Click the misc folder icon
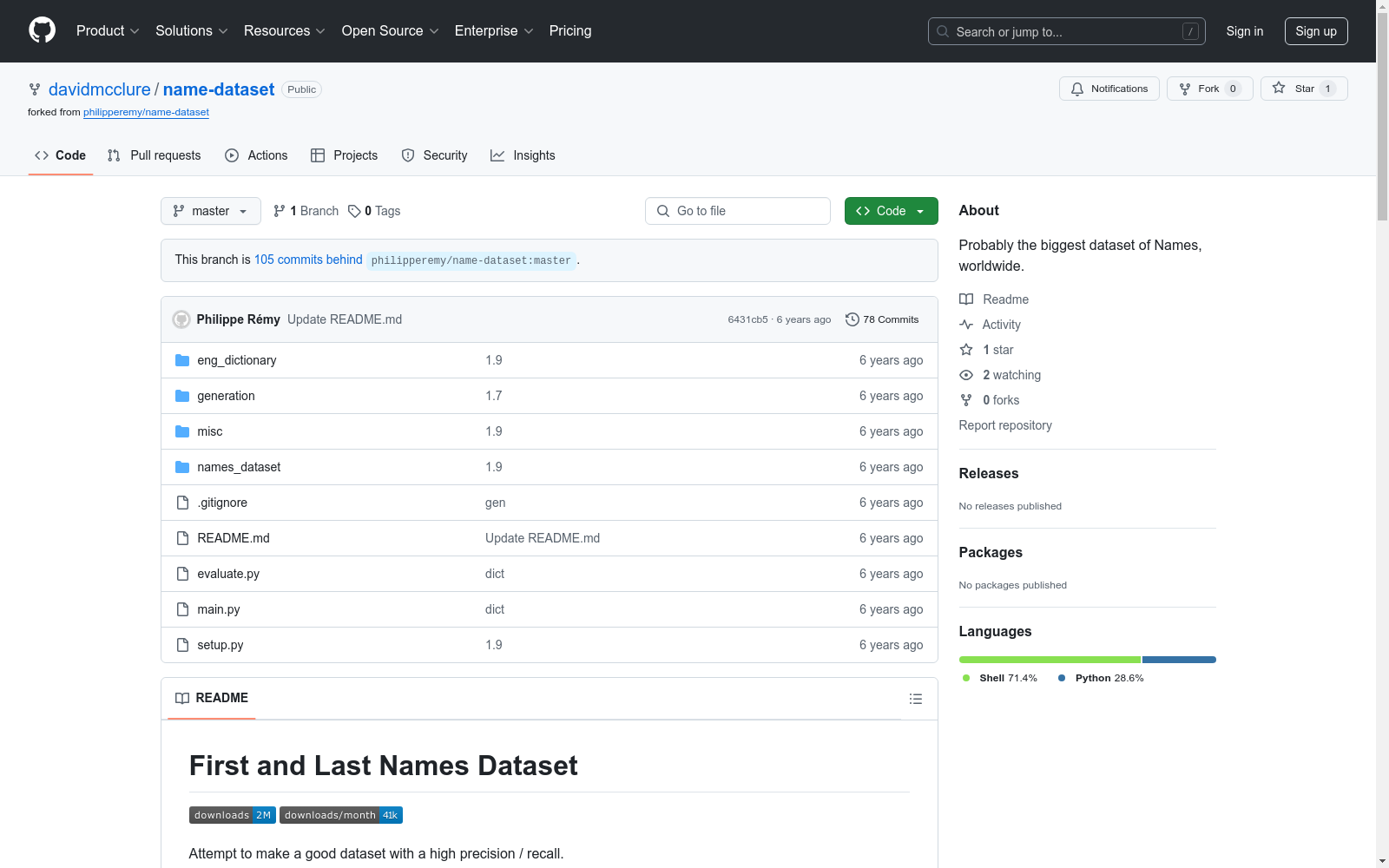The image size is (1389, 868). click(x=182, y=431)
